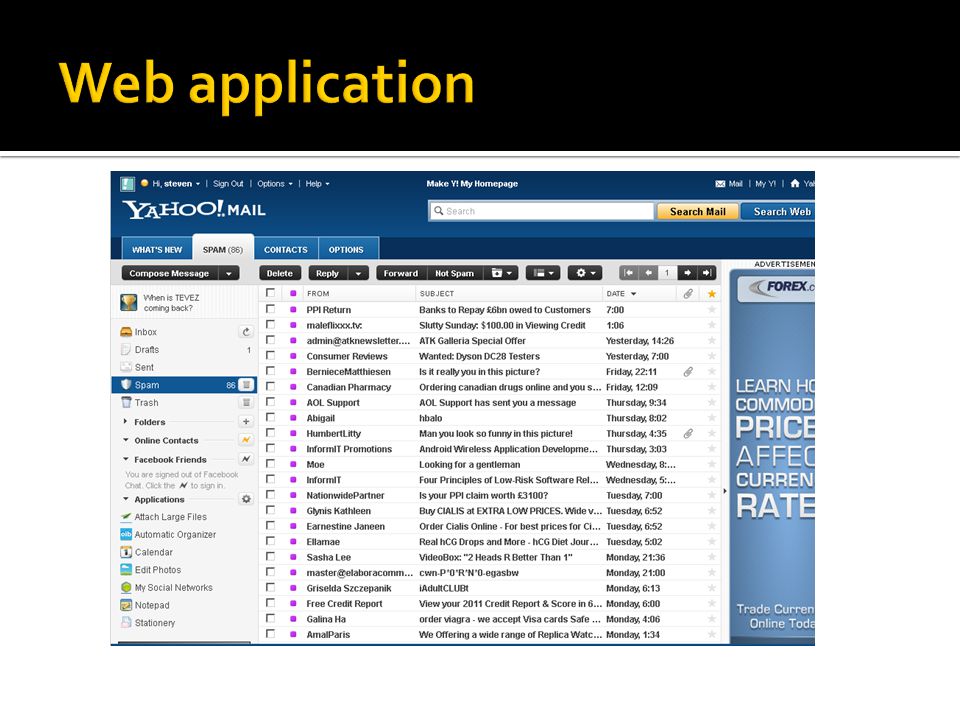Open Calendar application
The height and width of the screenshot is (720, 960).
coord(147,552)
